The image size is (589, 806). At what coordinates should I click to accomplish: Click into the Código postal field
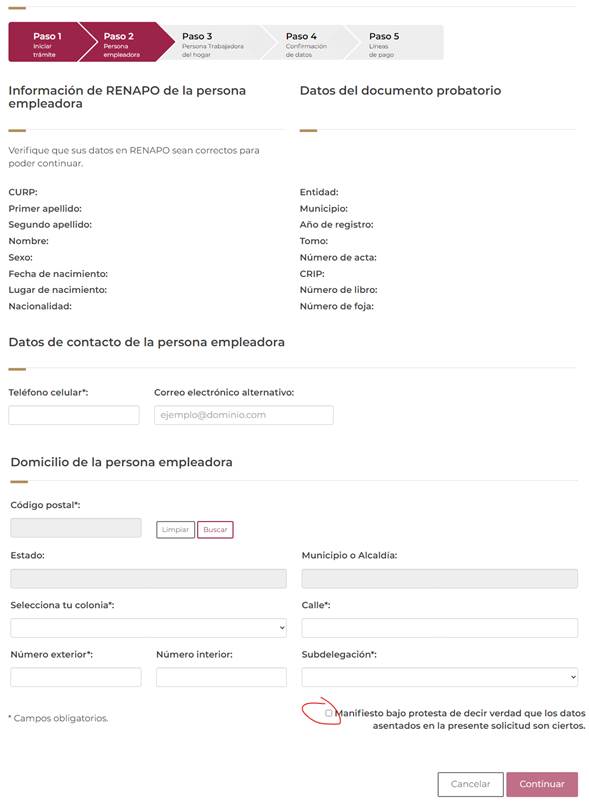tap(76, 528)
